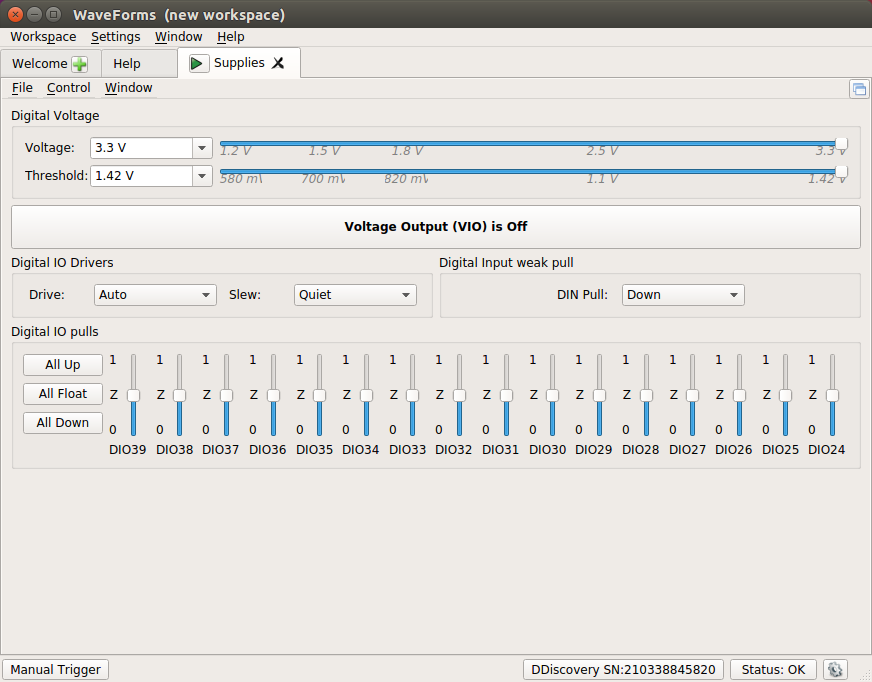This screenshot has width=872, height=682.
Task: Close the WaveForms window with red button
Action: tap(16, 14)
